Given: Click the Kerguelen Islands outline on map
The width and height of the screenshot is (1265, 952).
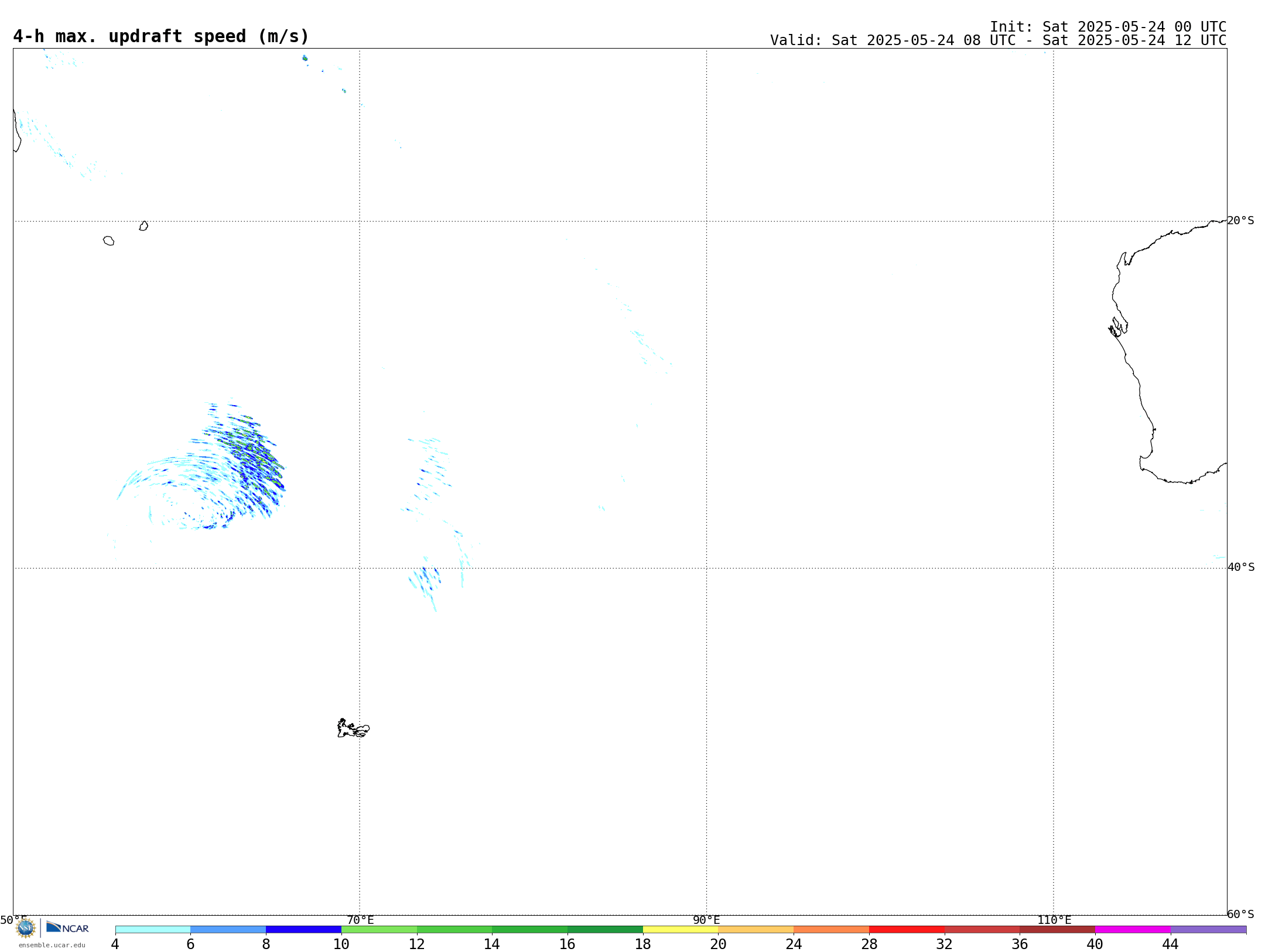Looking at the screenshot, I should point(353,728).
